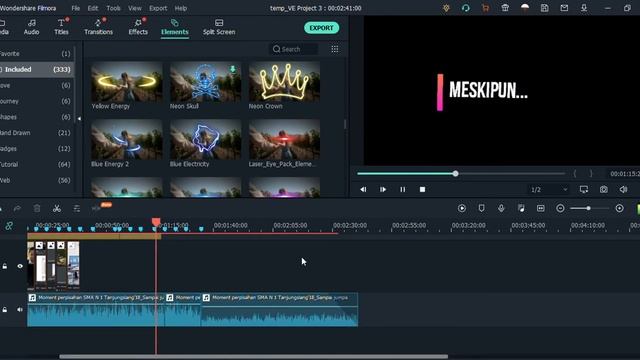Open the Edit menu
The height and width of the screenshot is (360, 640).
point(93,8)
